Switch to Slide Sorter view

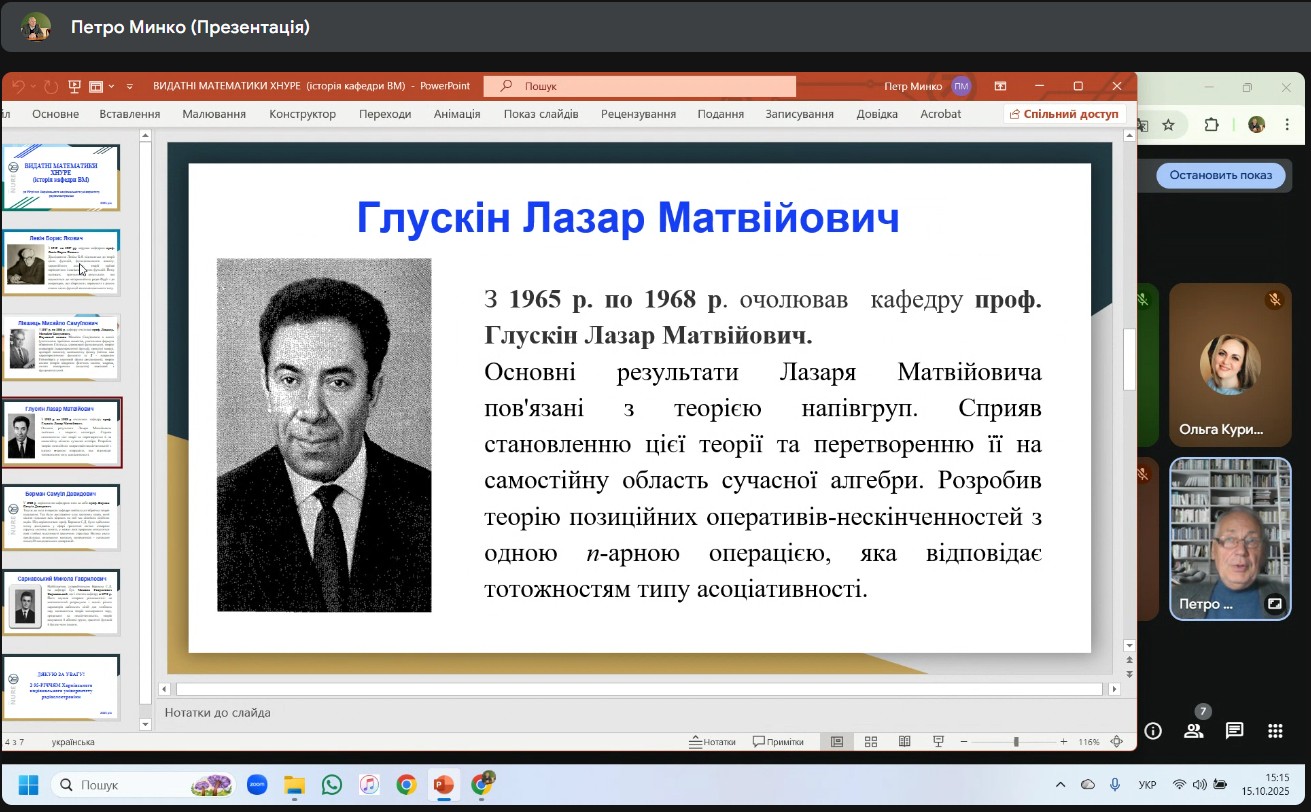871,742
